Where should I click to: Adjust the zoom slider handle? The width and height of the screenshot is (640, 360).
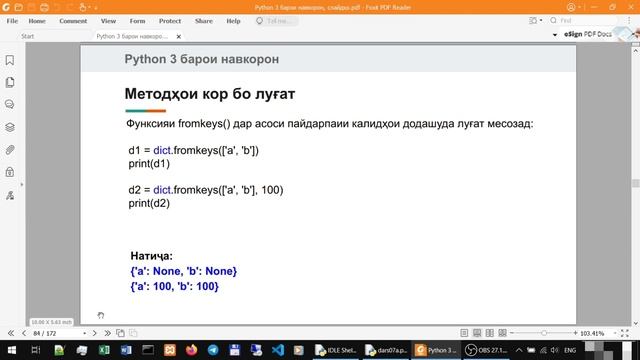pyautogui.click(x=544, y=333)
